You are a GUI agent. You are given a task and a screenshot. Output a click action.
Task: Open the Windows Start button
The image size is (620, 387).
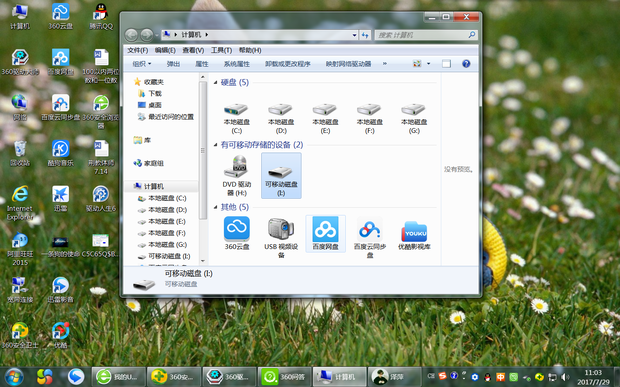pos(14,377)
